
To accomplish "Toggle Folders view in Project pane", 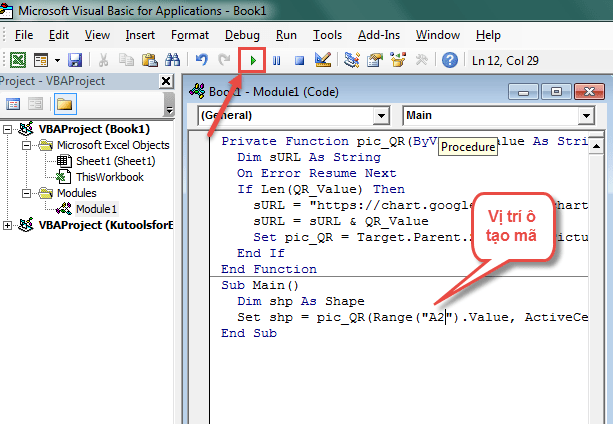I will (x=65, y=104).
